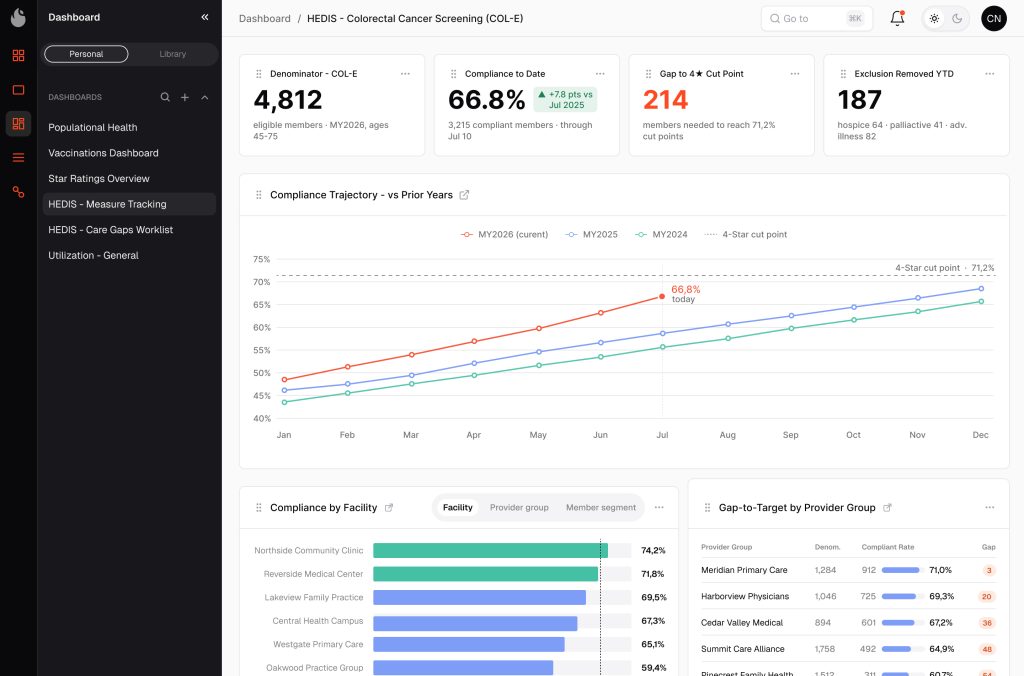The height and width of the screenshot is (676, 1024).
Task: Click the list-lines icon in the left rail
Action: [x=18, y=157]
